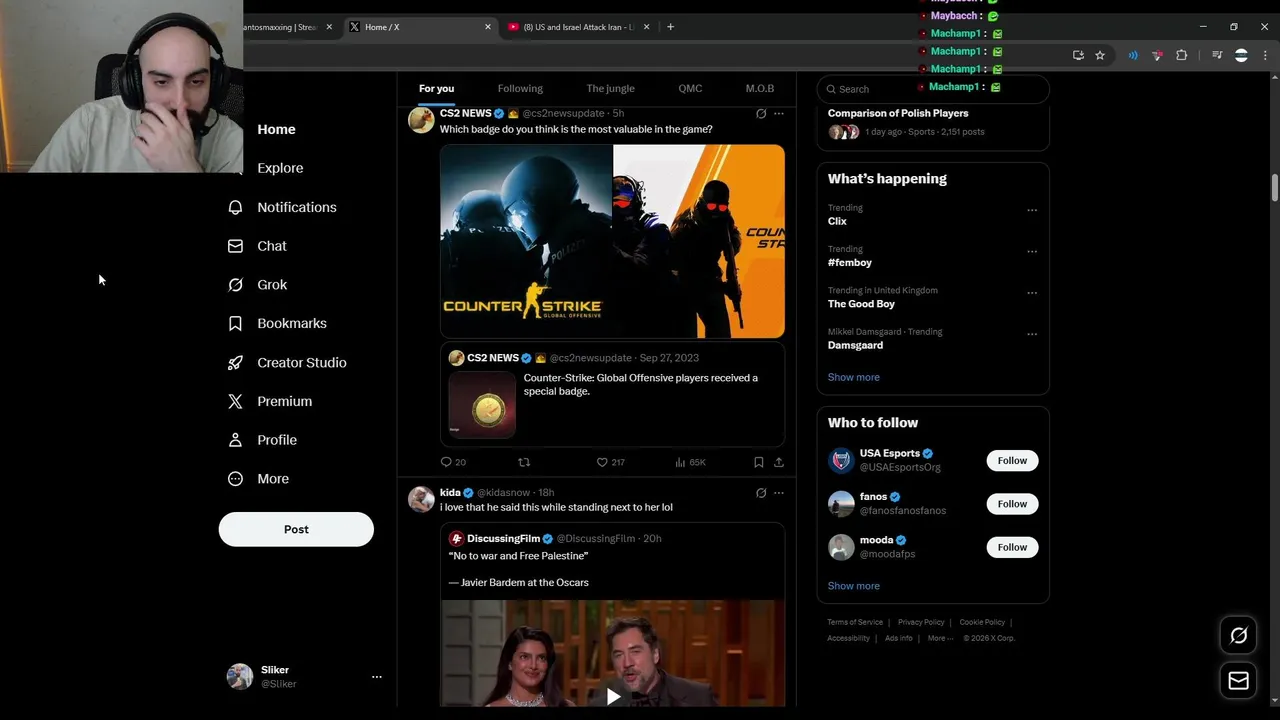Image resolution: width=1280 pixels, height=720 pixels.
Task: Bookmark the CS2 NEWS post
Action: tap(758, 462)
